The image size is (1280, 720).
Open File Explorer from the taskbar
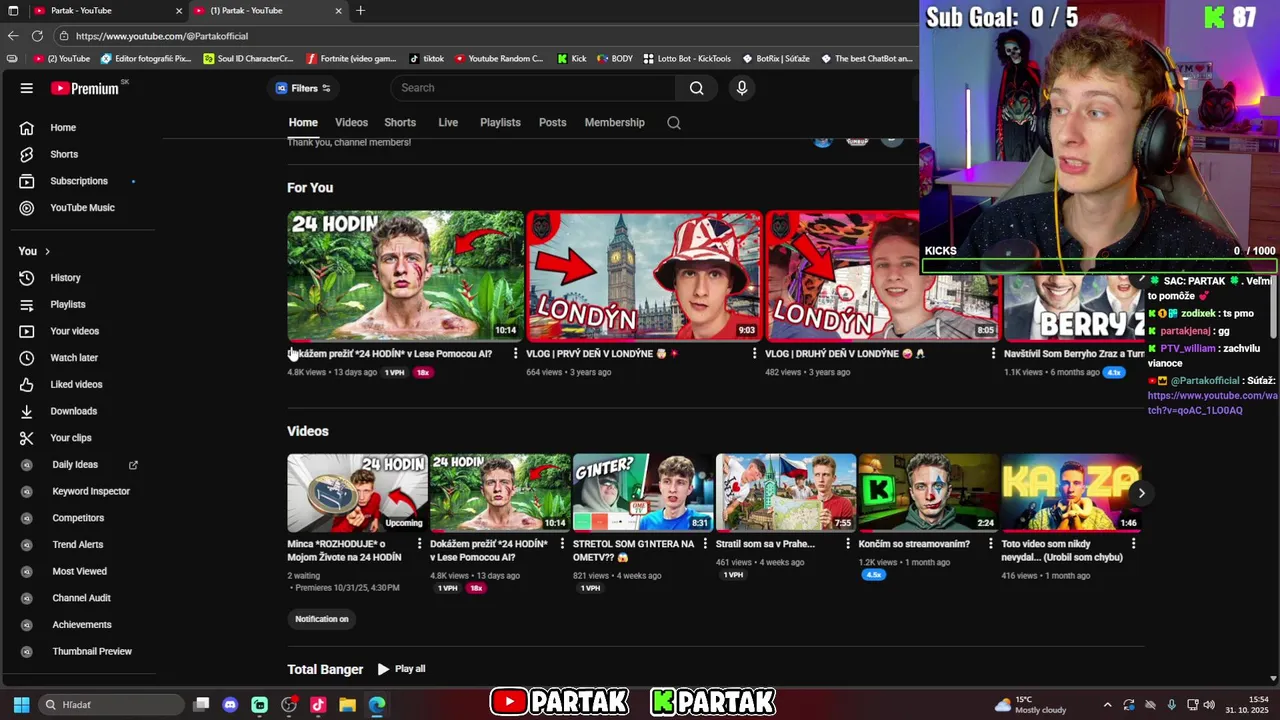point(347,705)
